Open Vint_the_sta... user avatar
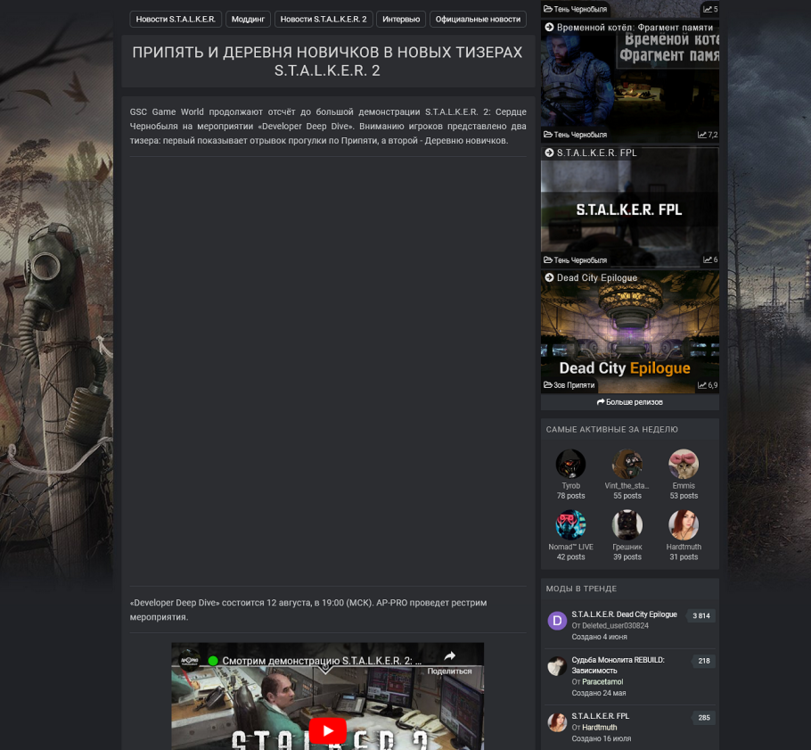 [627, 463]
